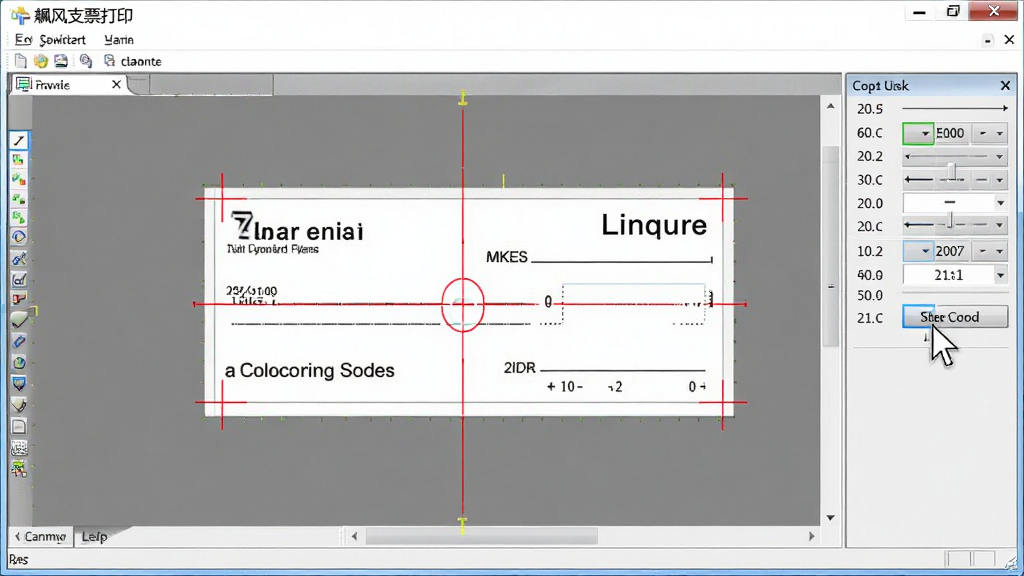
Task: Expand the dropdown arrow in the 20.2 row
Action: point(999,157)
